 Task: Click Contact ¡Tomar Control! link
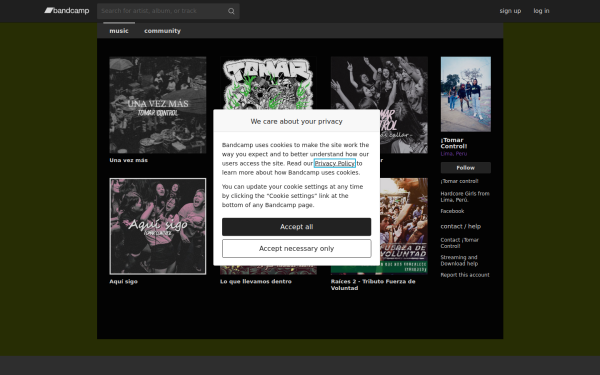click(460, 243)
